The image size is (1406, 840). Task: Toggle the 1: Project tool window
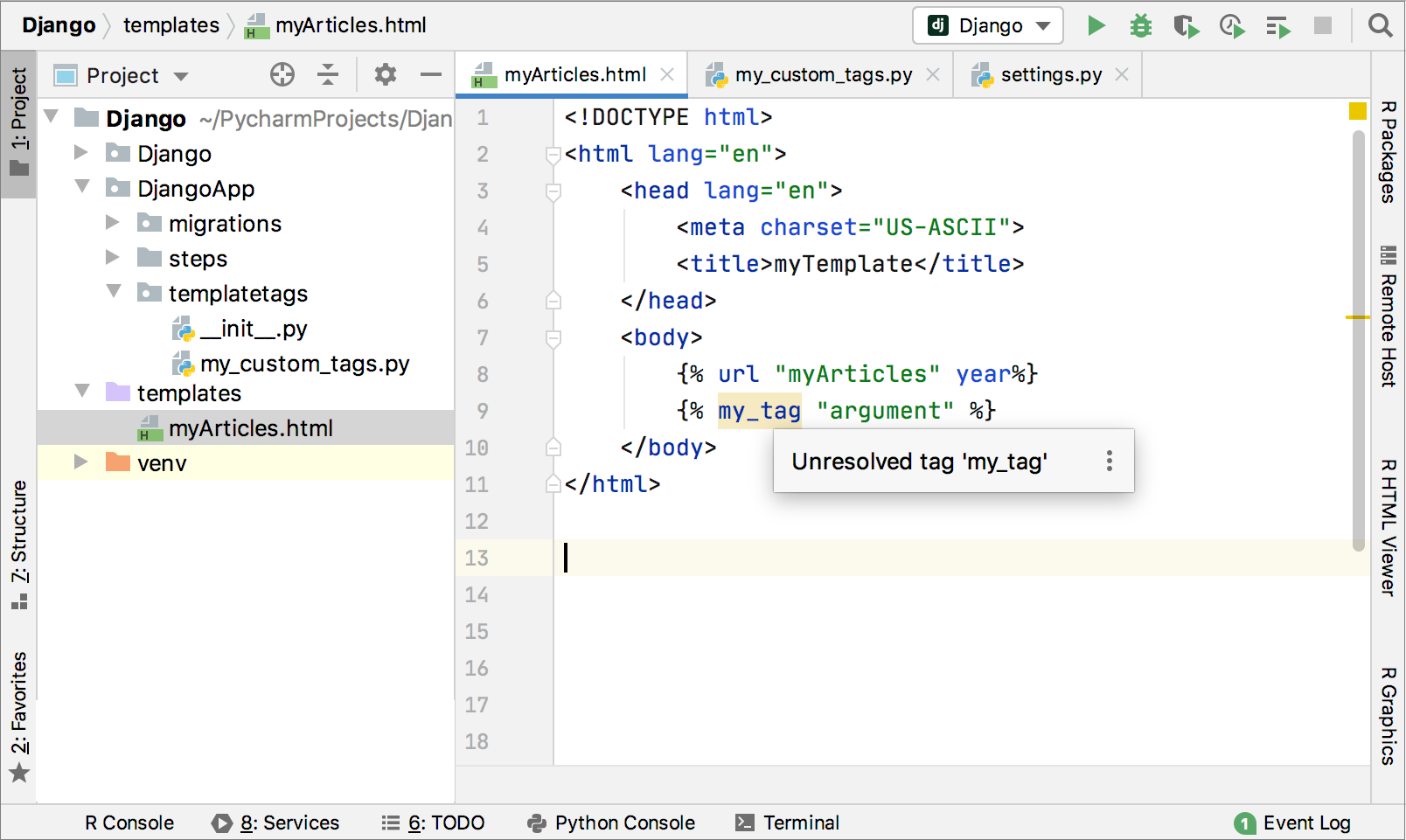pos(18,122)
